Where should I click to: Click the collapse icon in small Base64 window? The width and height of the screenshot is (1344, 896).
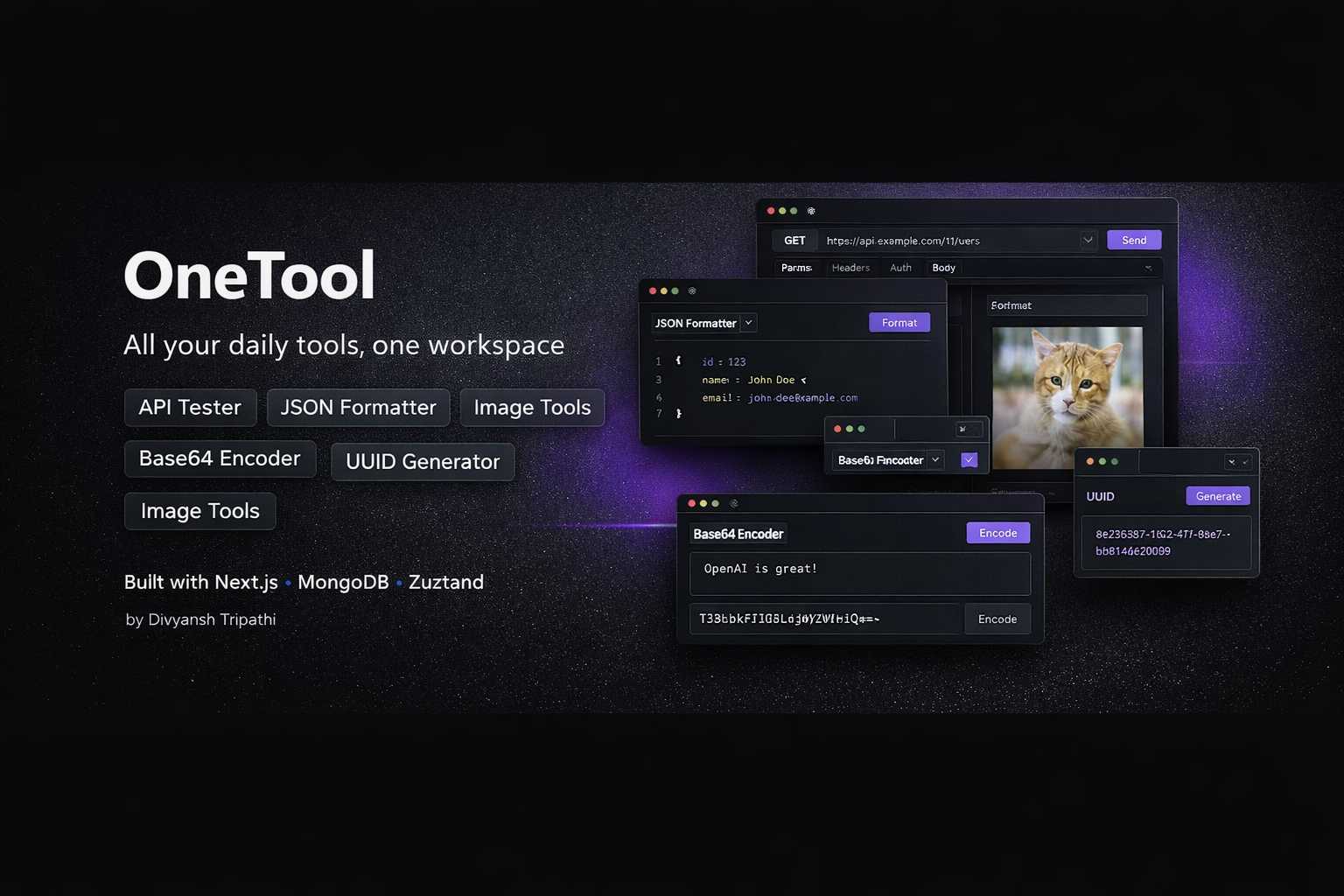pyautogui.click(x=962, y=429)
